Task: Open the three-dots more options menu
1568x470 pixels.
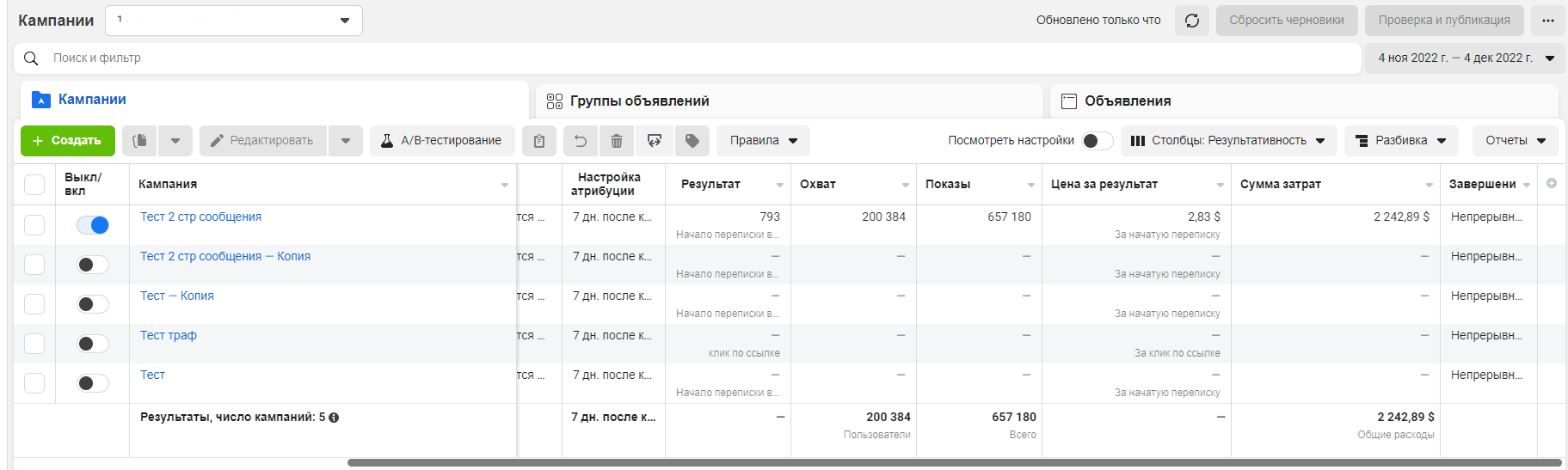Action: coord(1547,21)
